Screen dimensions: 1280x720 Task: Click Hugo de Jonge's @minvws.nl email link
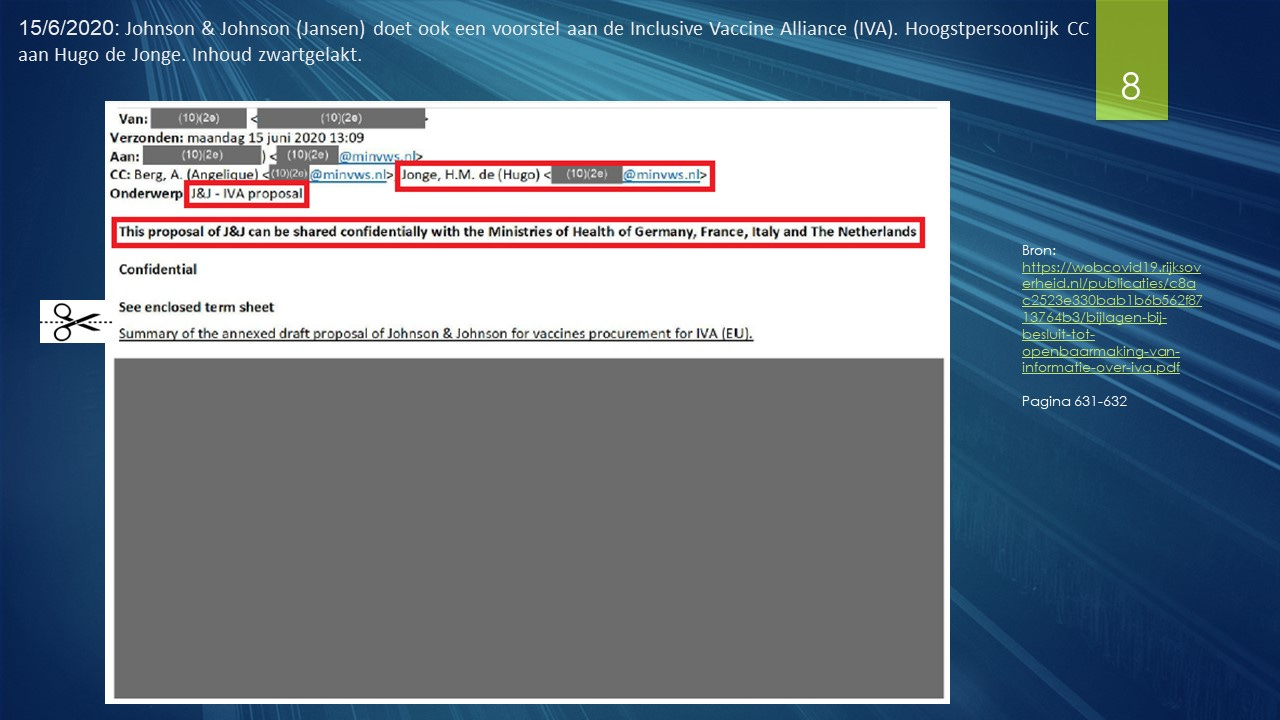pos(663,175)
